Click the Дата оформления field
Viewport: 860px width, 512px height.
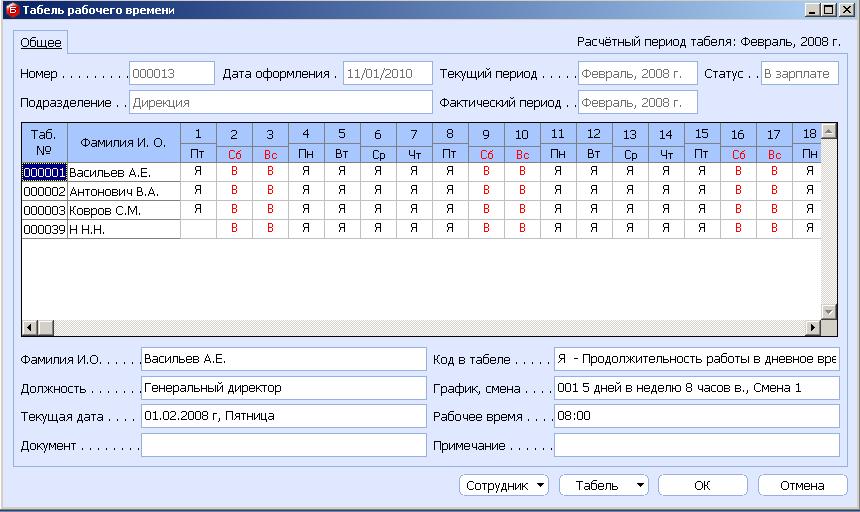tap(387, 73)
